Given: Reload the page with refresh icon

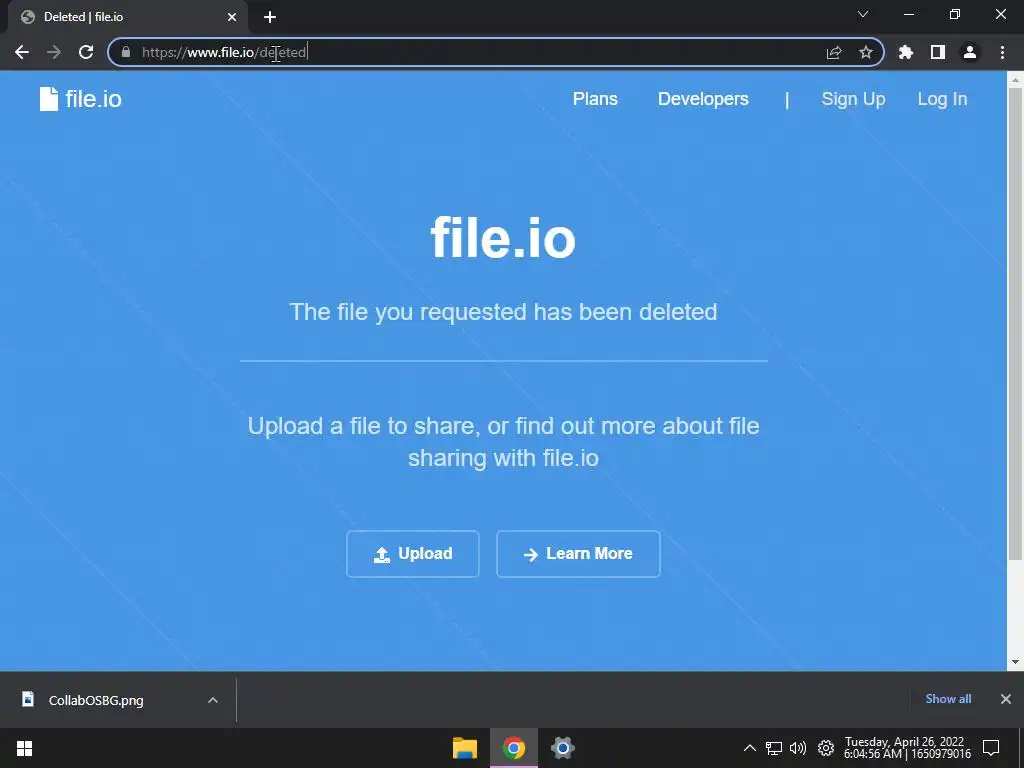Looking at the screenshot, I should tap(86, 52).
